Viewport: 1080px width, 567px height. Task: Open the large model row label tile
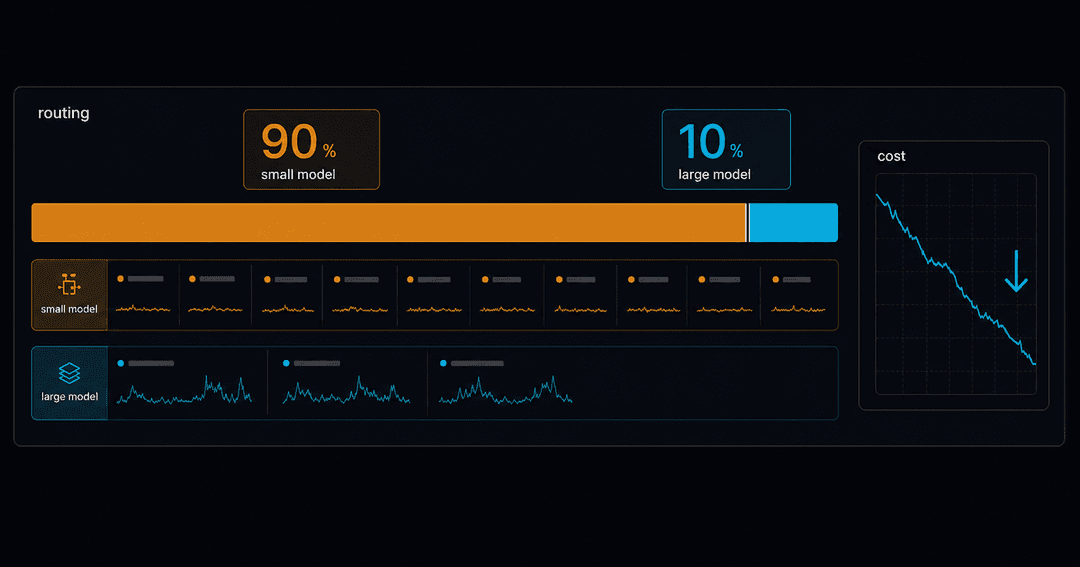(70, 383)
